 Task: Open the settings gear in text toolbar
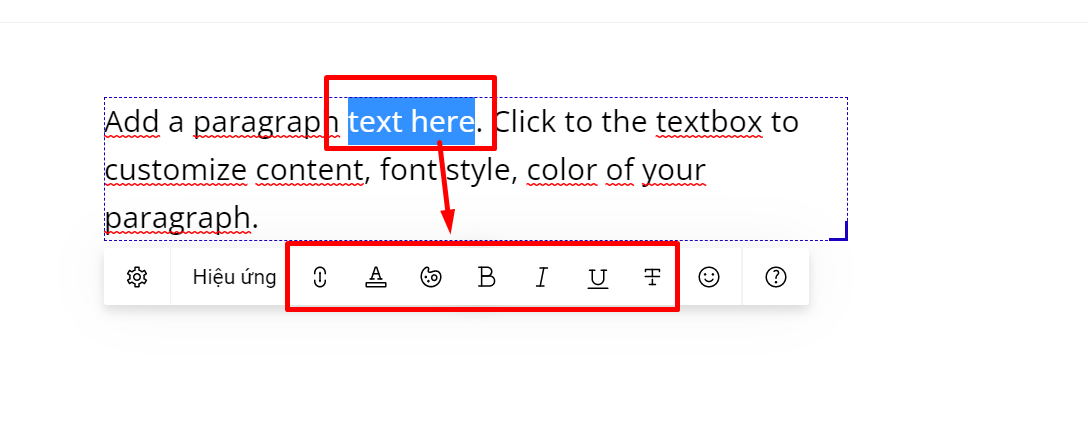pyautogui.click(x=137, y=277)
